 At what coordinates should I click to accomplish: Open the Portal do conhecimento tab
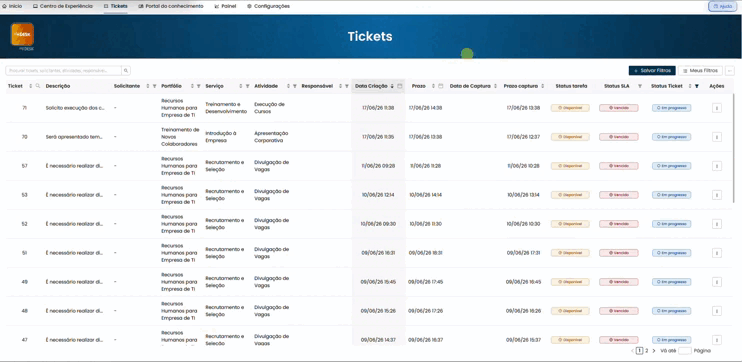coord(171,6)
